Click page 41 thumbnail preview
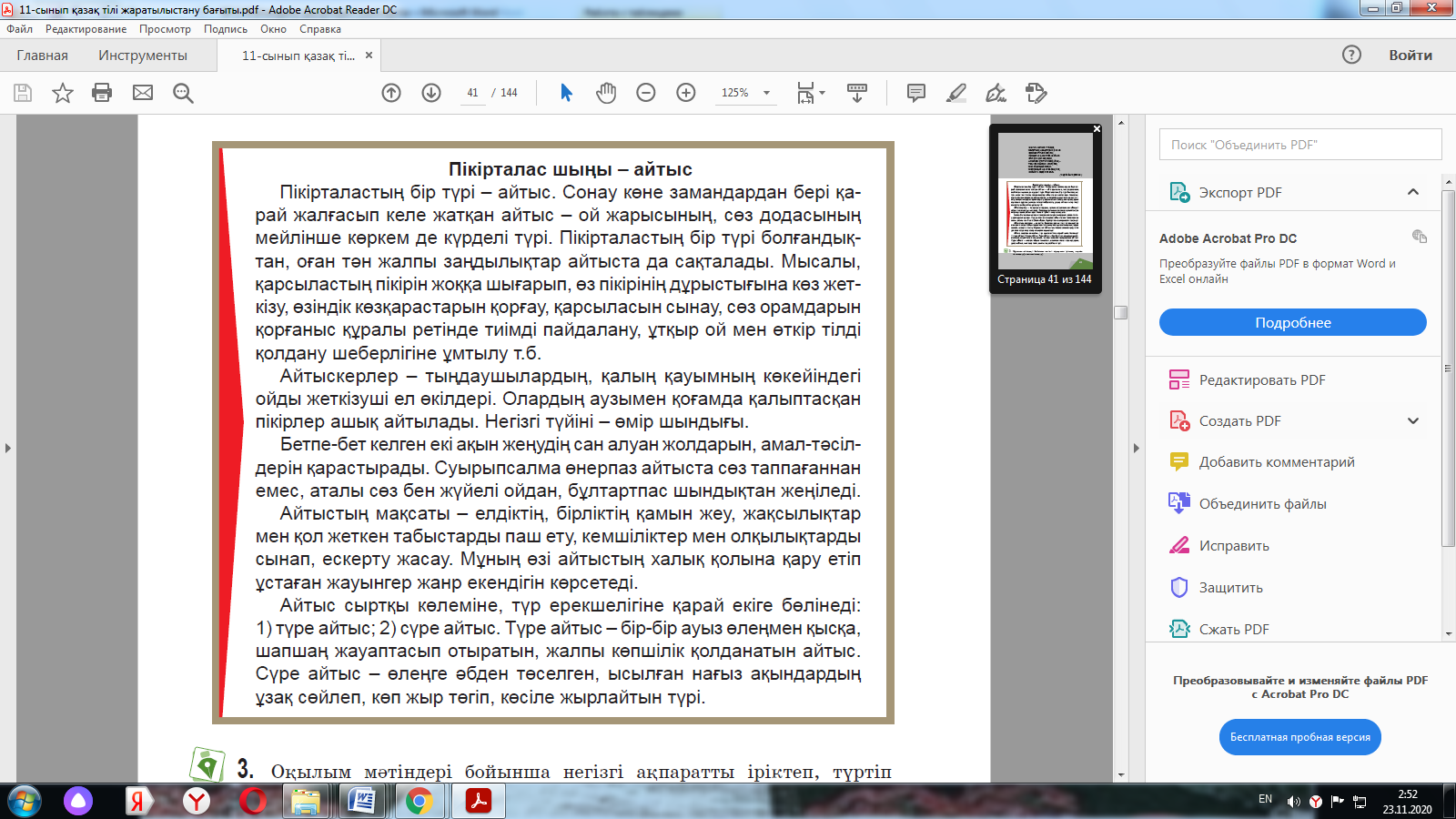Screen dimensions: 1456x819 tap(1045, 201)
